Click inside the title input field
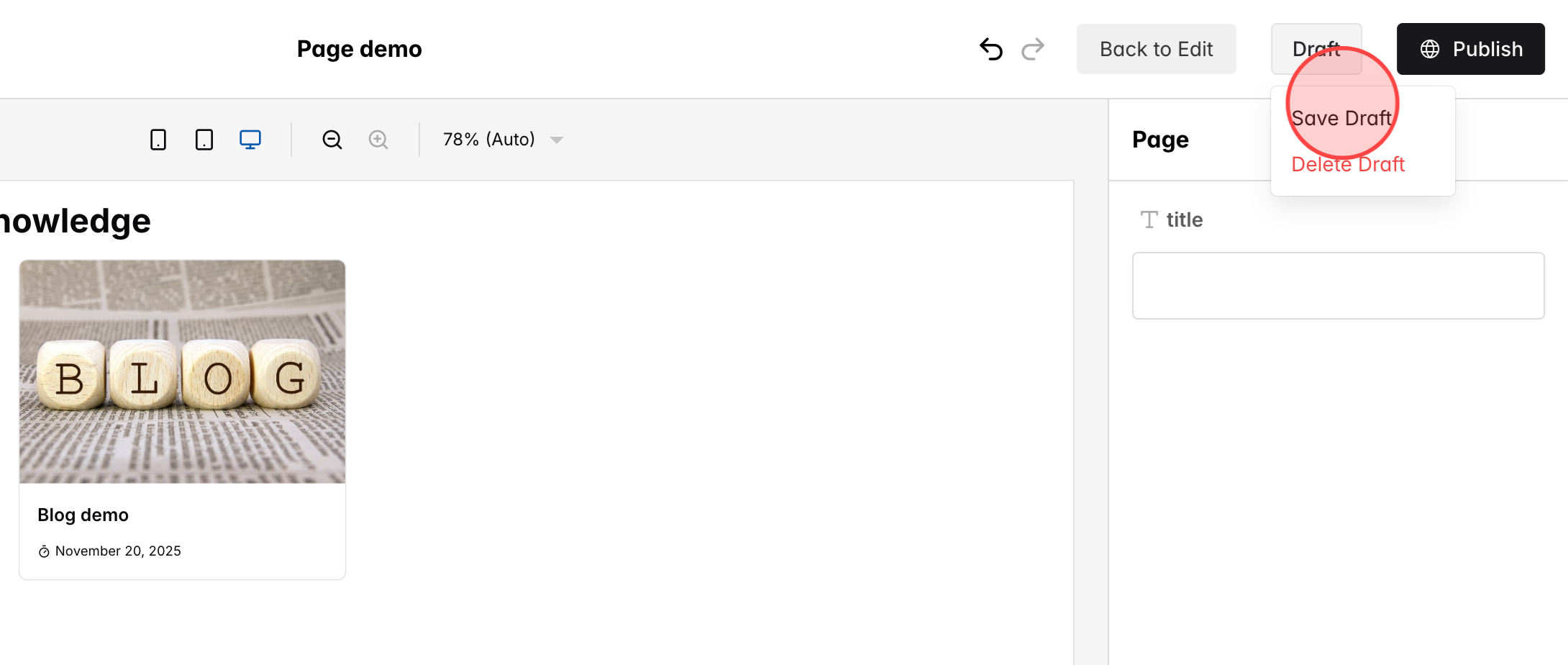 [1338, 285]
